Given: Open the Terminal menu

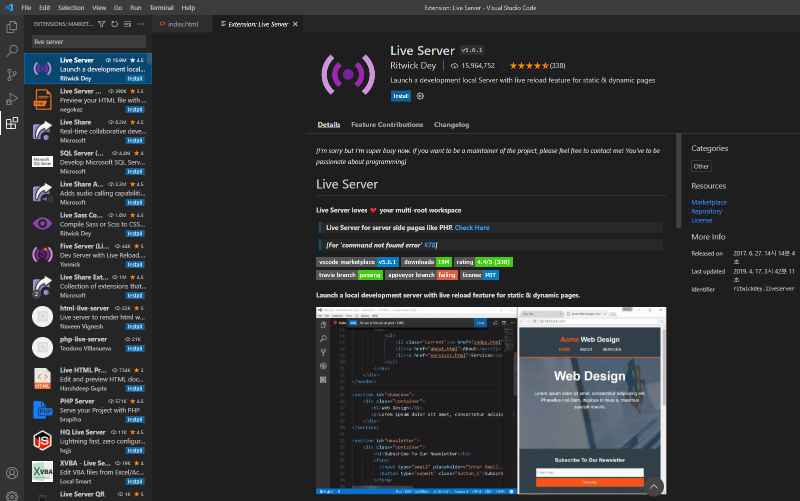Looking at the screenshot, I should 161,8.
